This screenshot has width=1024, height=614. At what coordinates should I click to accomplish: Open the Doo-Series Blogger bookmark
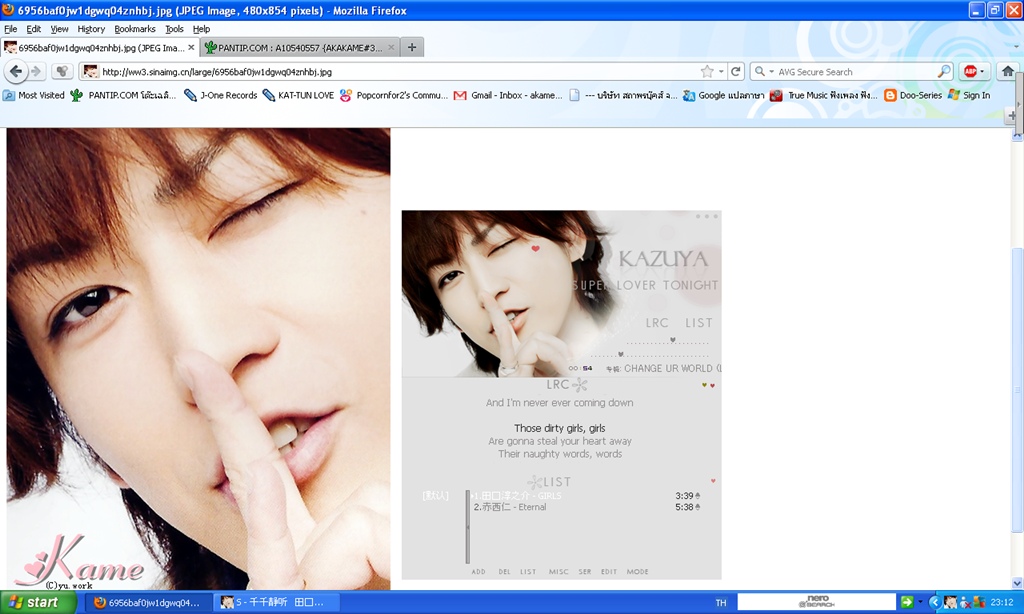click(913, 95)
